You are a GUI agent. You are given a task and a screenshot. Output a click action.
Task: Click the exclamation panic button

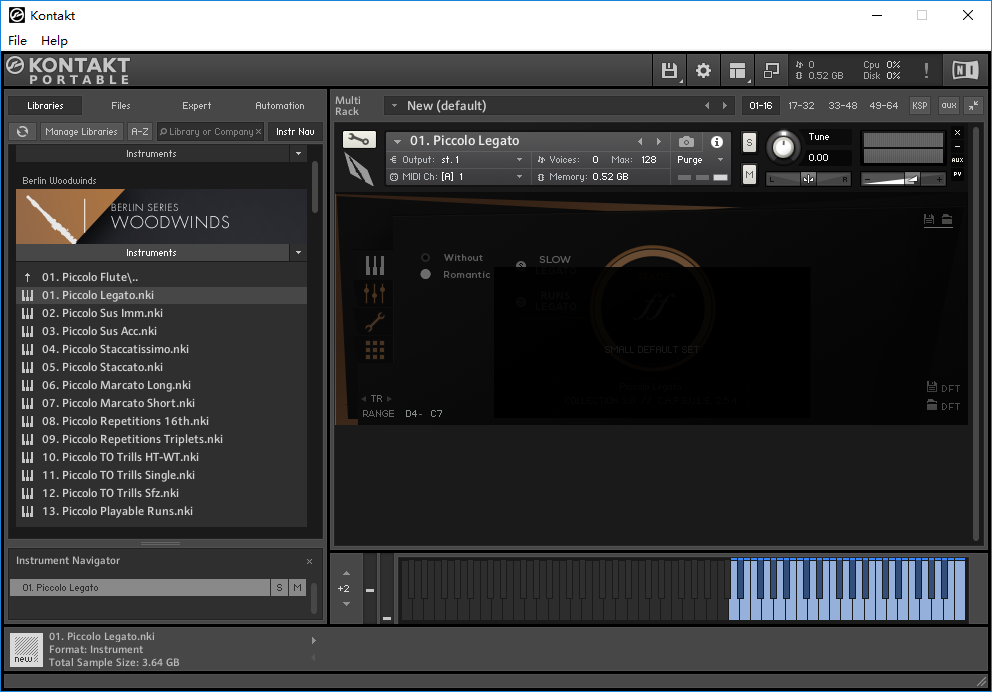click(x=926, y=70)
